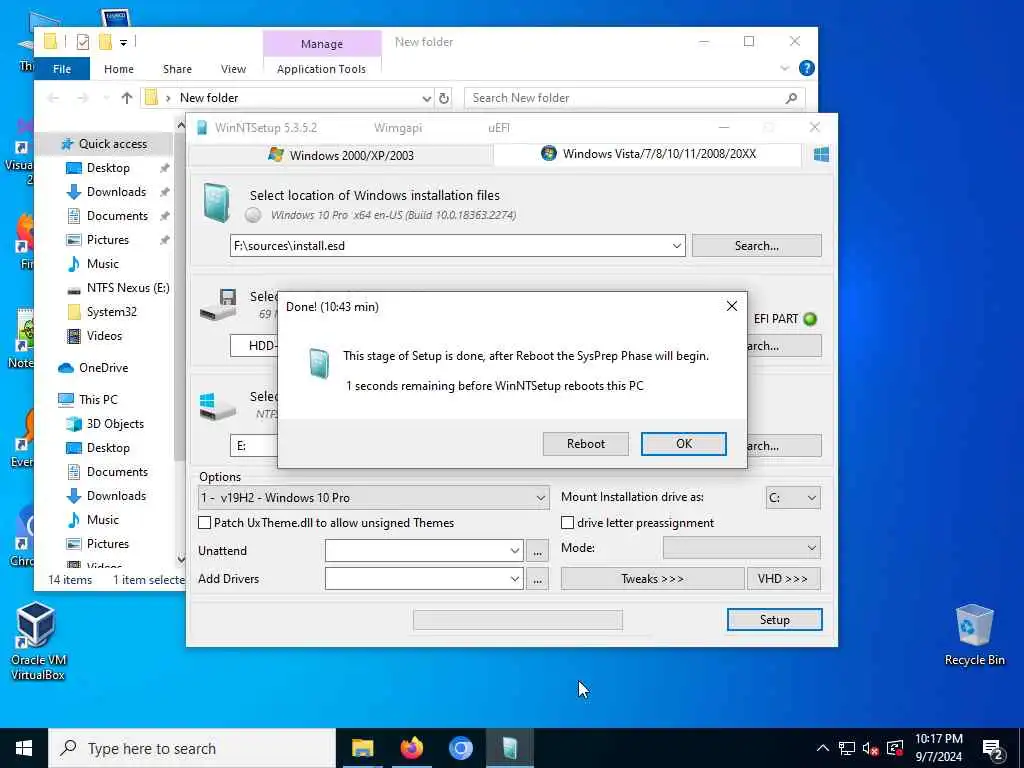The width and height of the screenshot is (1024, 768).
Task: Open Tweaks >>> options
Action: point(652,579)
